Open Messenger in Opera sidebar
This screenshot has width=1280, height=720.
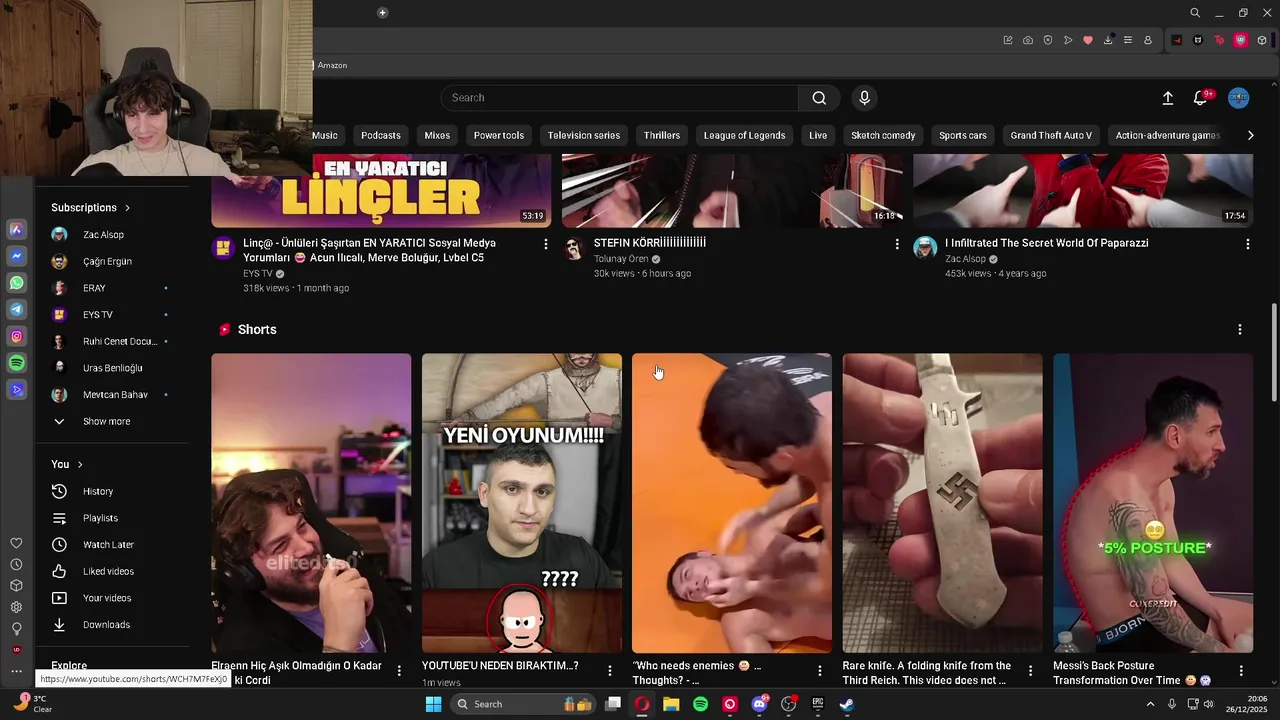pos(17,256)
